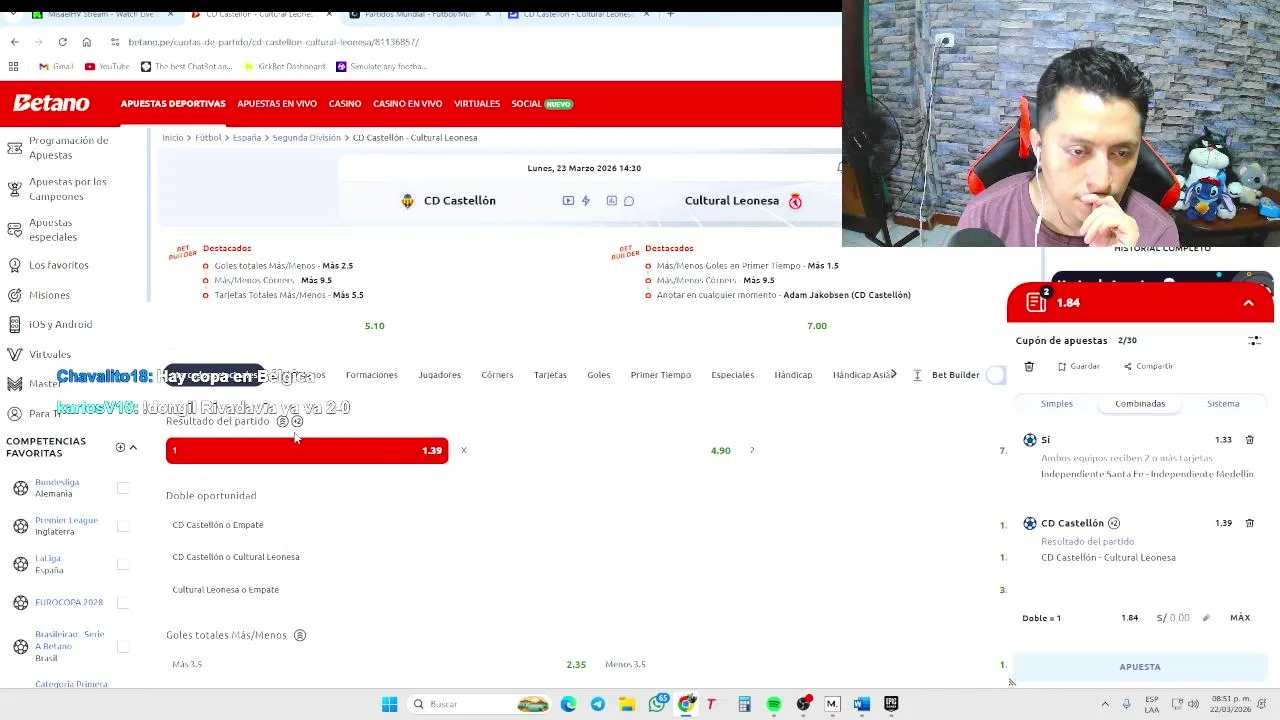Add a favorite competition with the plus icon
Viewport: 1280px width, 720px height.
click(x=120, y=447)
